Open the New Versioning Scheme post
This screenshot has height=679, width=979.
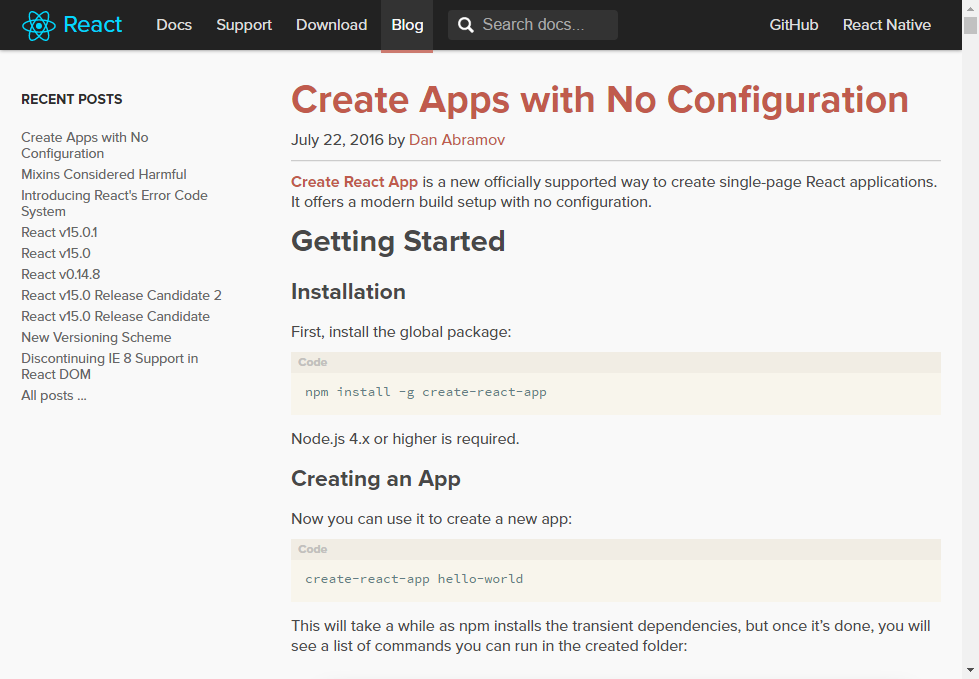point(96,337)
